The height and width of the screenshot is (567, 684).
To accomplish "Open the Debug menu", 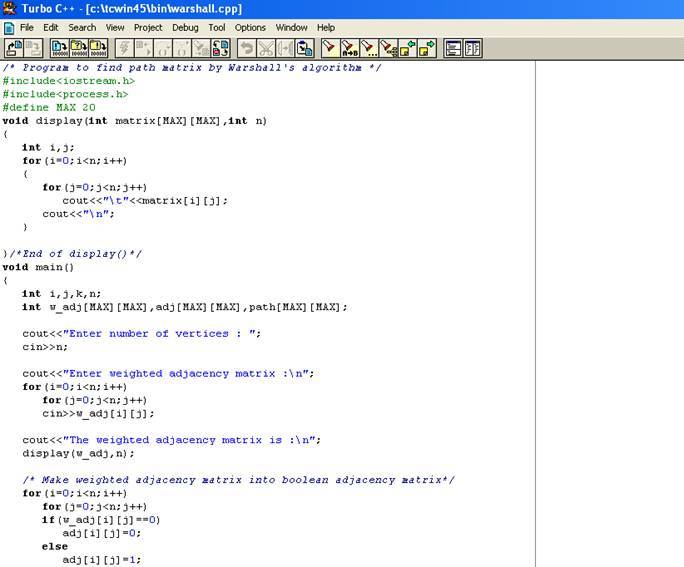I will coord(185,27).
